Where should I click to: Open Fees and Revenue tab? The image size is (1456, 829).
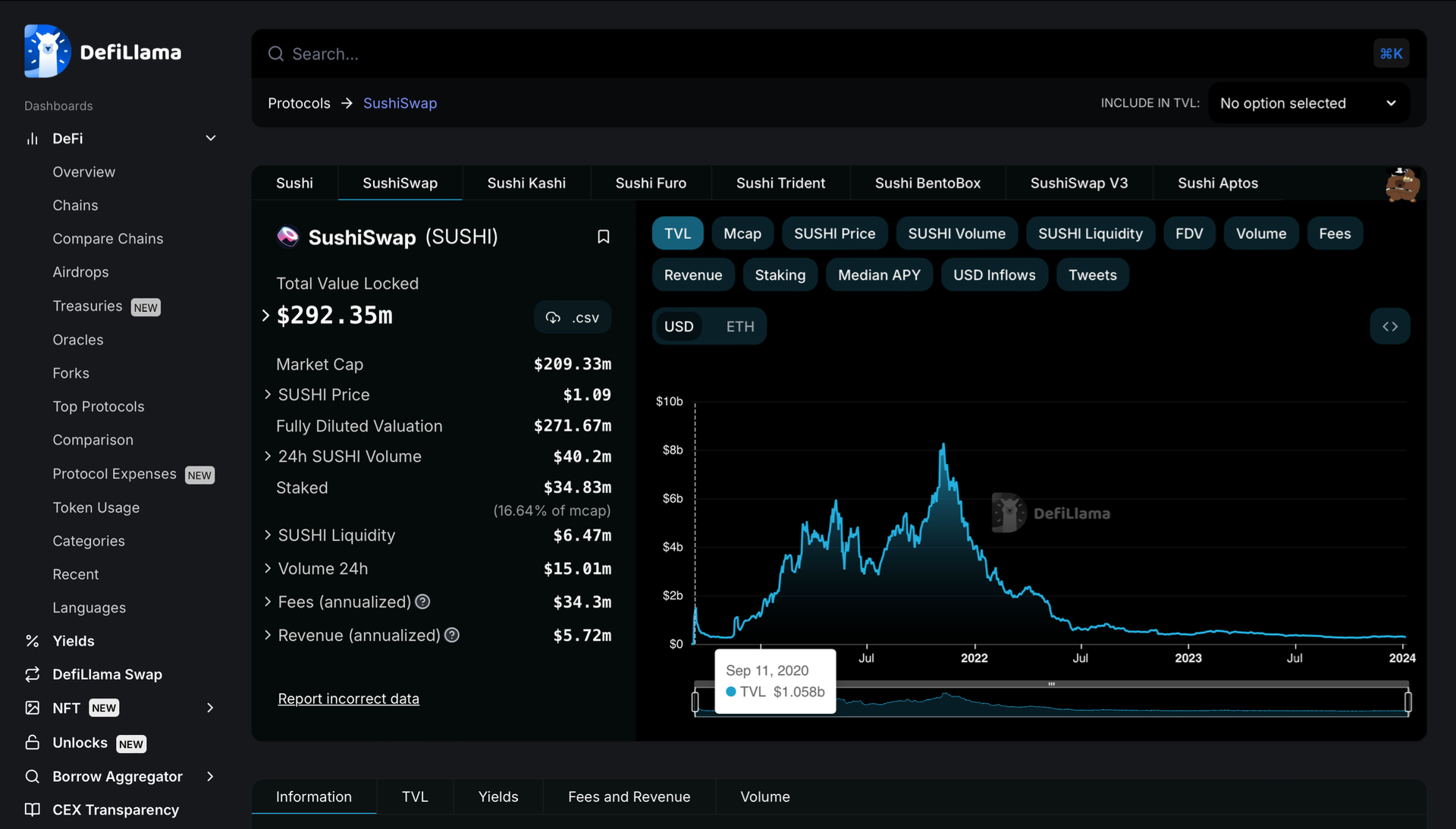pos(629,796)
